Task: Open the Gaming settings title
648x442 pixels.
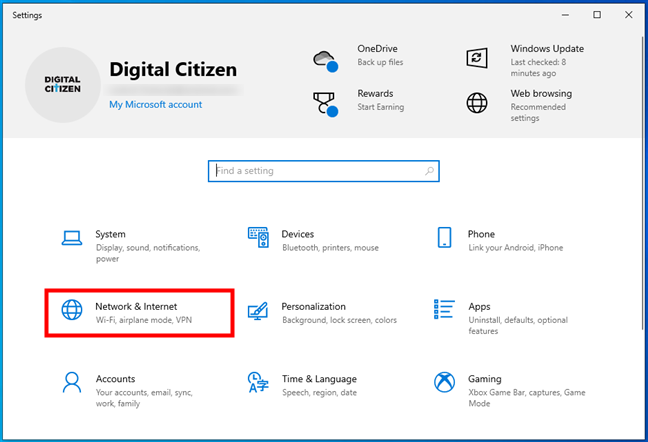Action: (x=484, y=379)
